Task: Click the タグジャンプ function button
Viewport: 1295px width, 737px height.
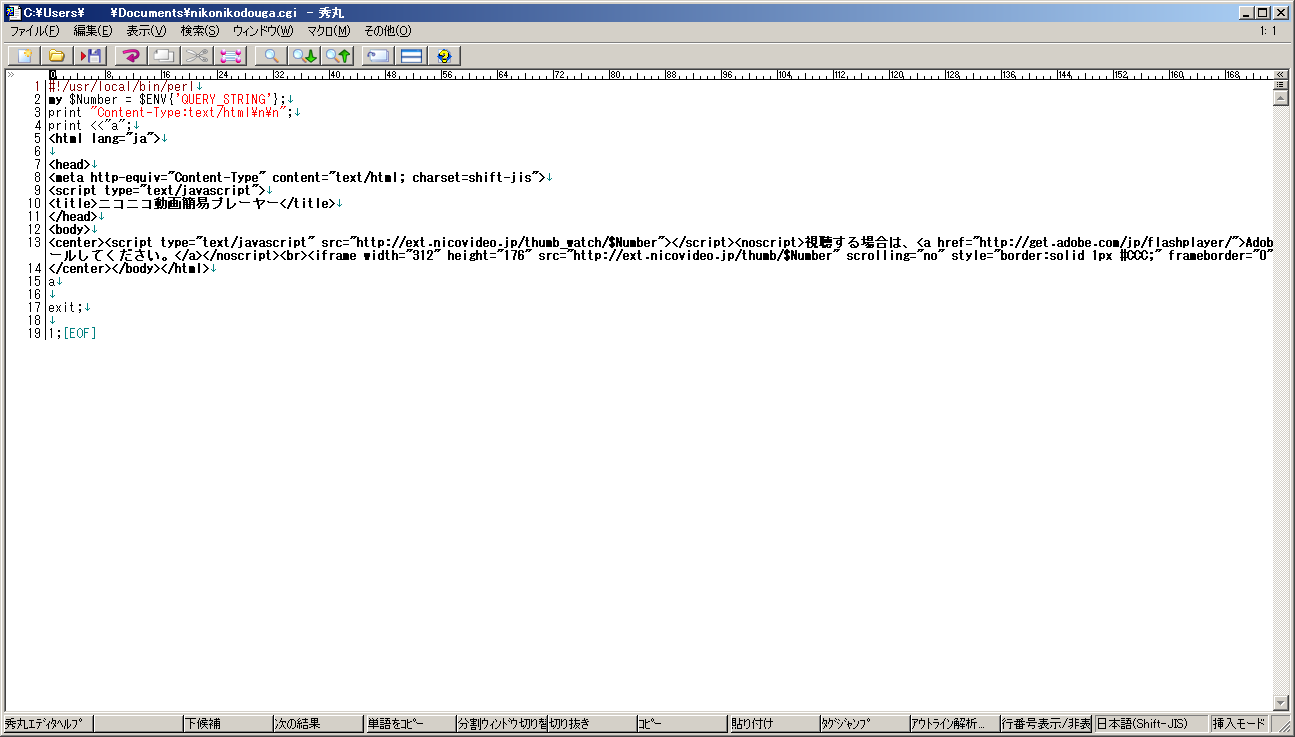Action: pos(863,724)
